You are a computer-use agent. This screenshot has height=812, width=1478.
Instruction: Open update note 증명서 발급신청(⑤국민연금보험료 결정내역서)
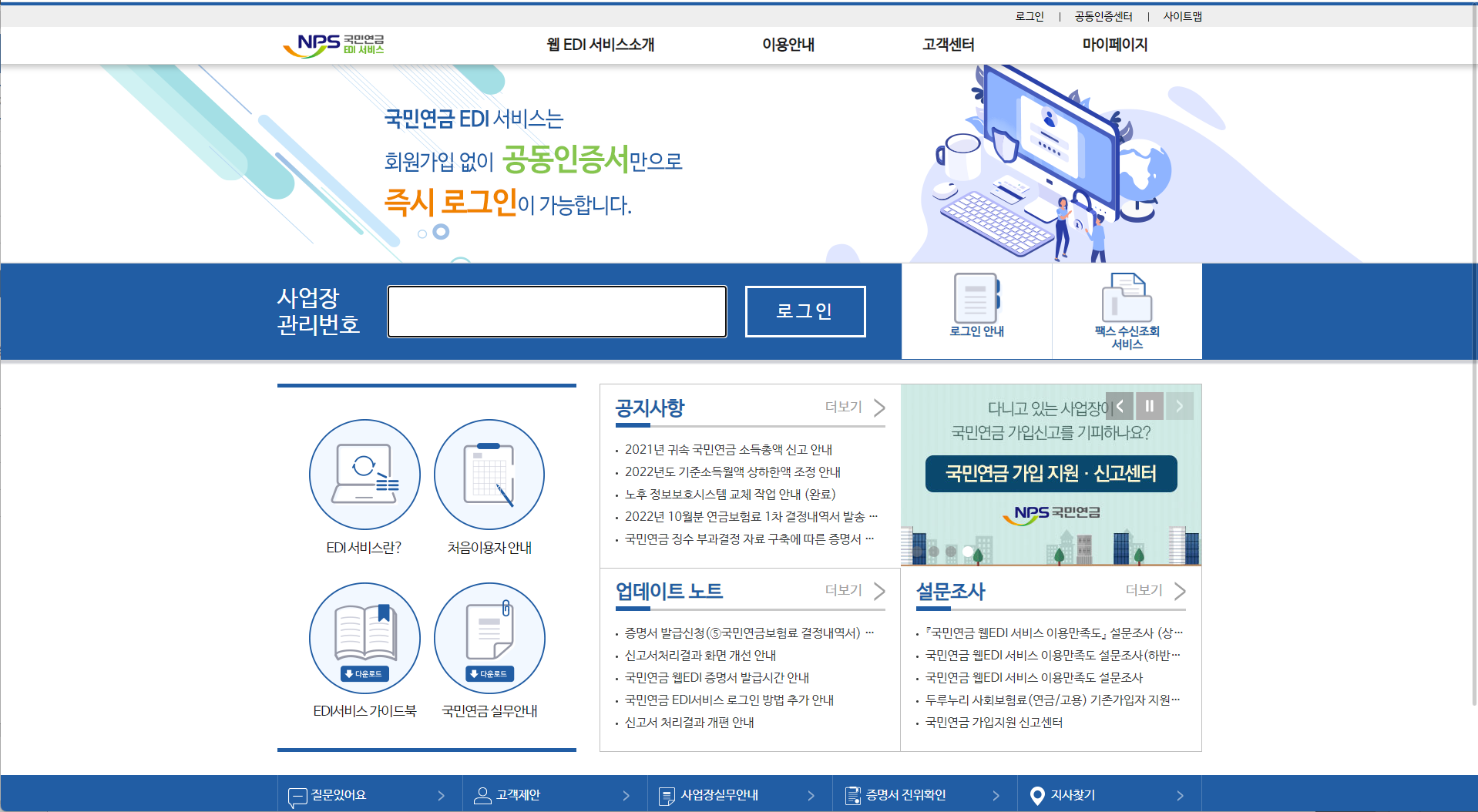750,632
